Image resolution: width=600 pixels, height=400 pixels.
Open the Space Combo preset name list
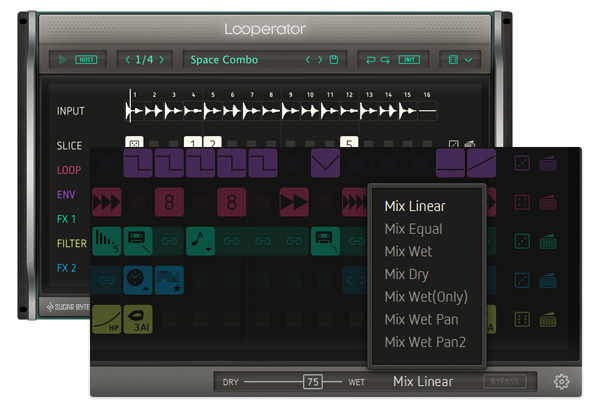(224, 60)
